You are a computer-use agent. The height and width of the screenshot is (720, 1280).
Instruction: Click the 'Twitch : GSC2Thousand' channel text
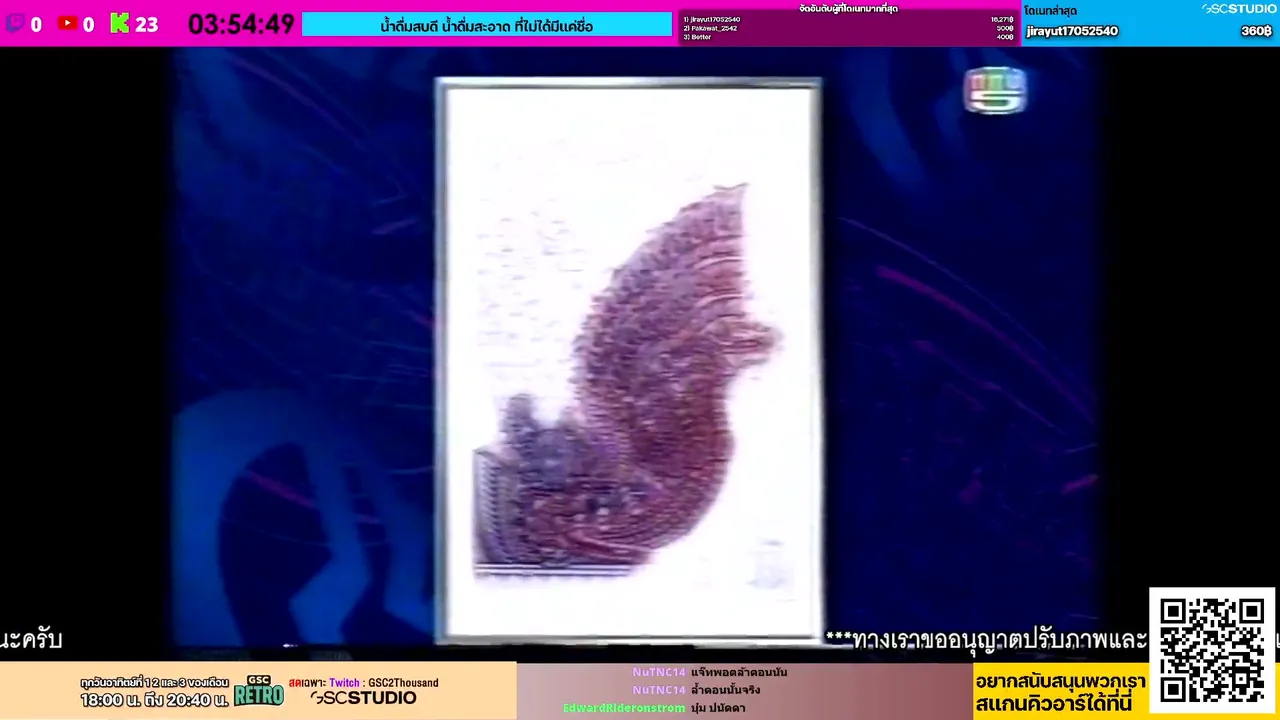tap(384, 683)
